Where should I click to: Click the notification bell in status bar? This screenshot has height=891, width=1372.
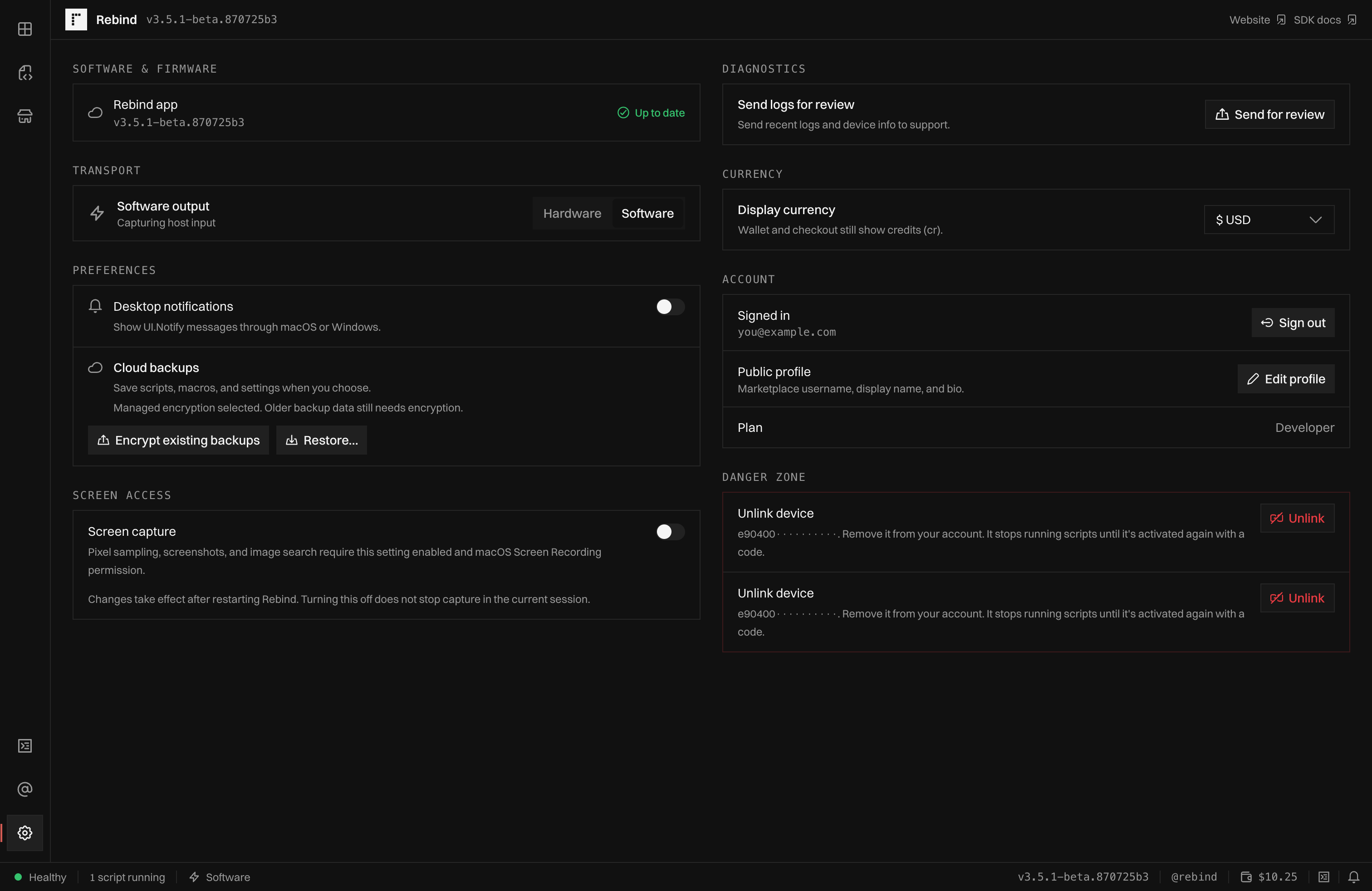point(1353,876)
